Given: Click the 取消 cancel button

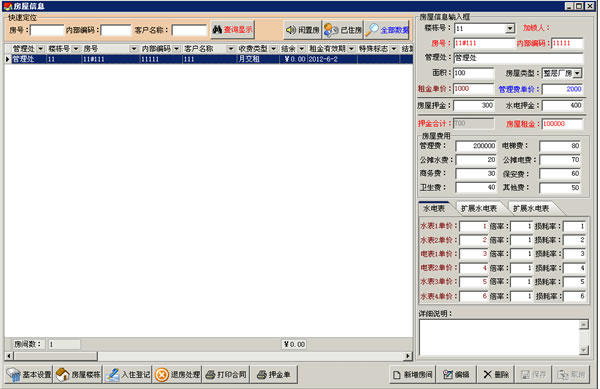Looking at the screenshot, I should point(571,374).
